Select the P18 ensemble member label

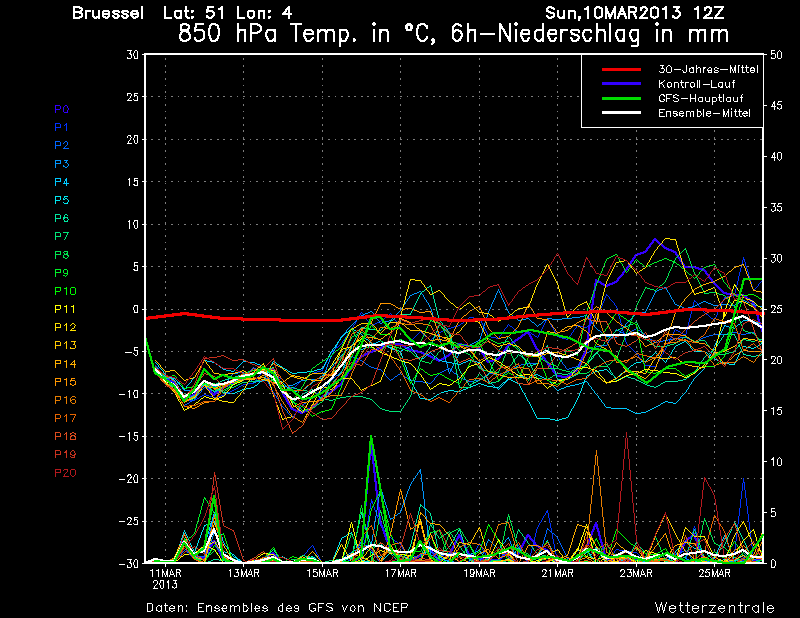[x=65, y=436]
